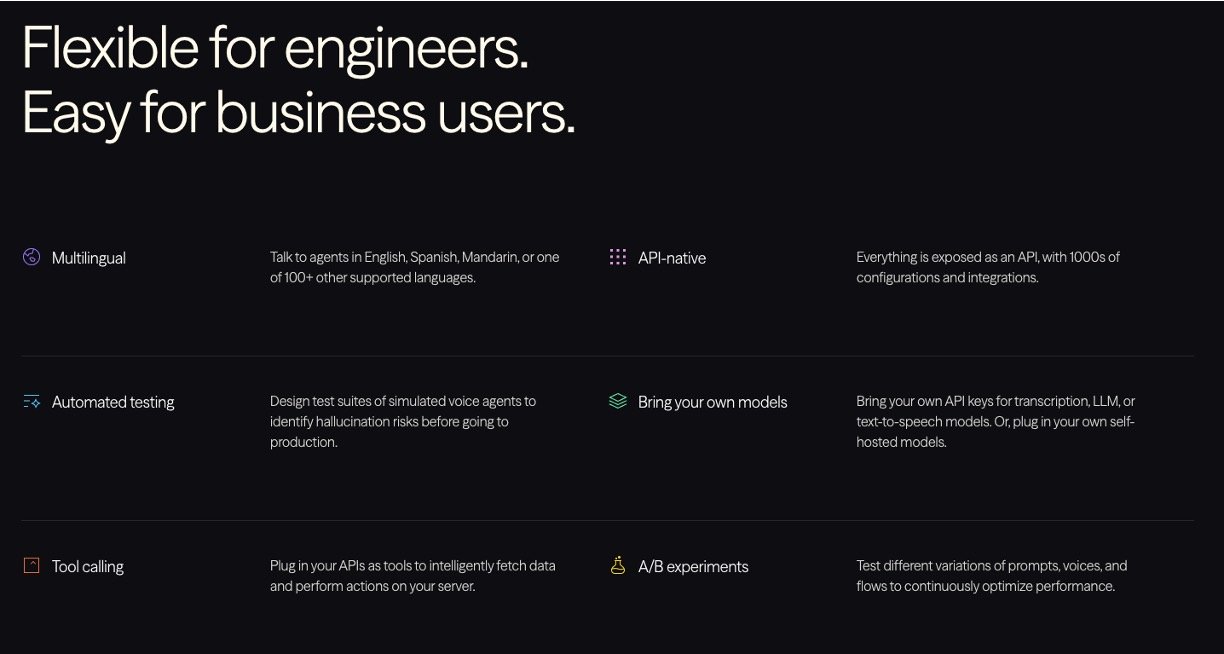Click the self-hosted models description text
The height and width of the screenshot is (654, 1224).
[x=995, y=421]
